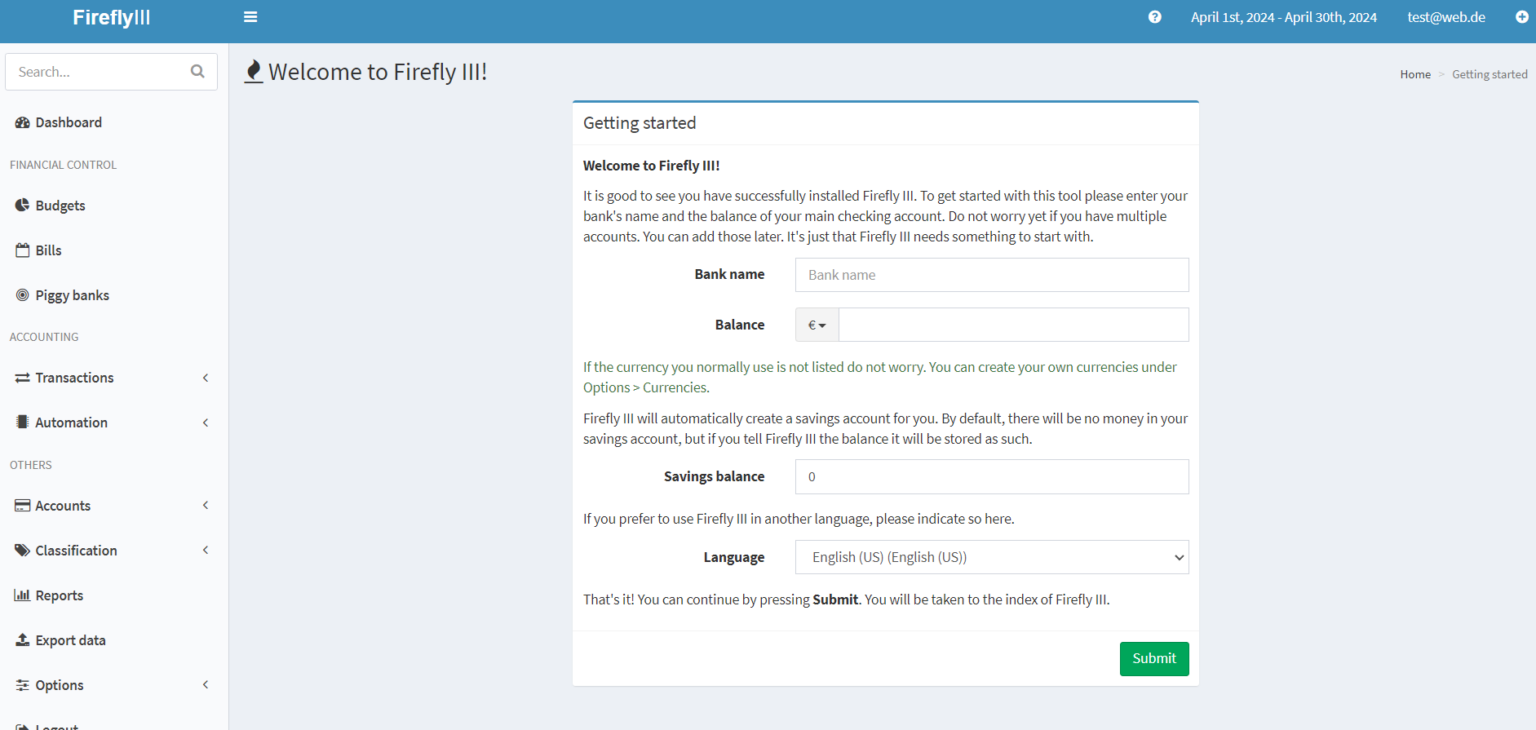
Task: Click inside the Bank name field
Action: (x=990, y=274)
